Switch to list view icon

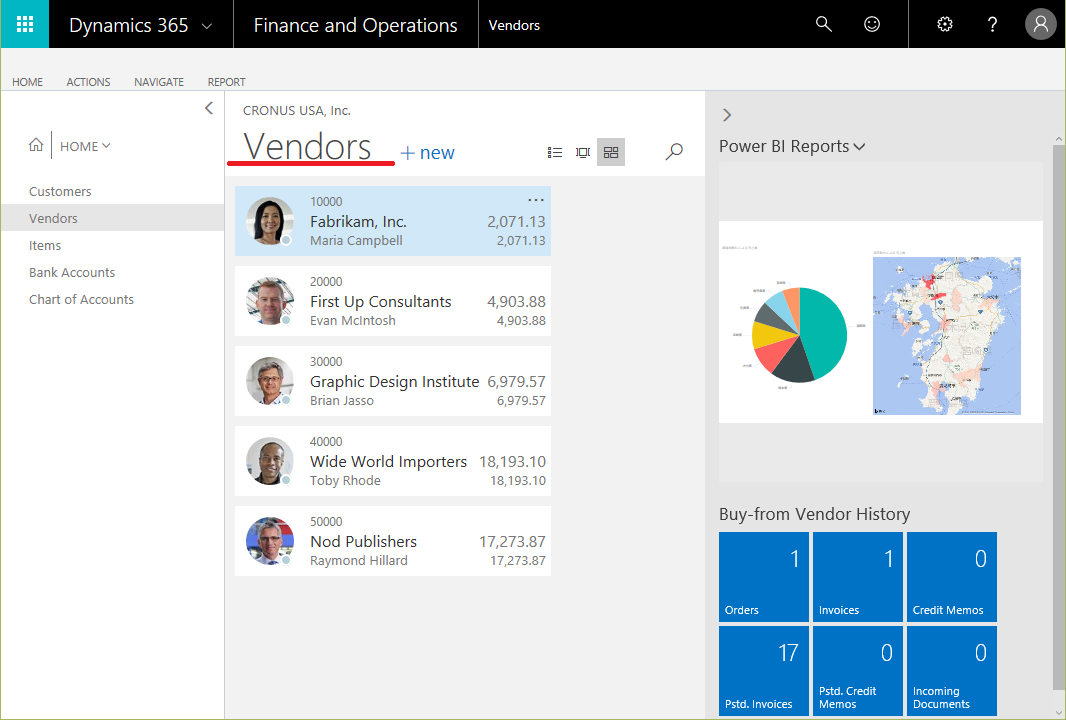(x=555, y=152)
